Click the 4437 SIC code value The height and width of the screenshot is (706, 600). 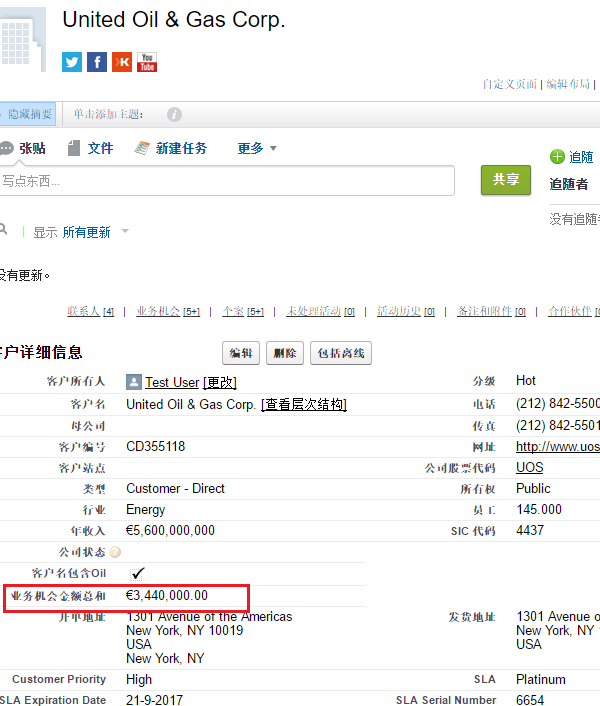point(530,530)
